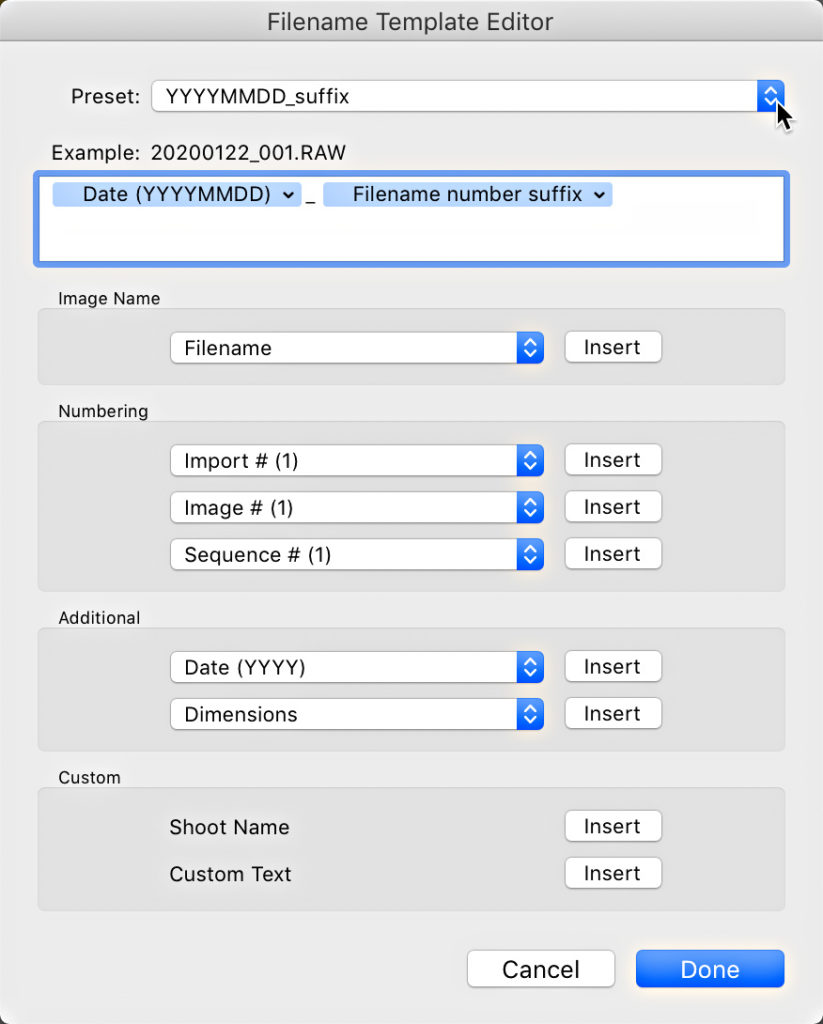Open the Sequence # (1) dropdown
Viewport: 823px width, 1024px height.
[x=350, y=554]
